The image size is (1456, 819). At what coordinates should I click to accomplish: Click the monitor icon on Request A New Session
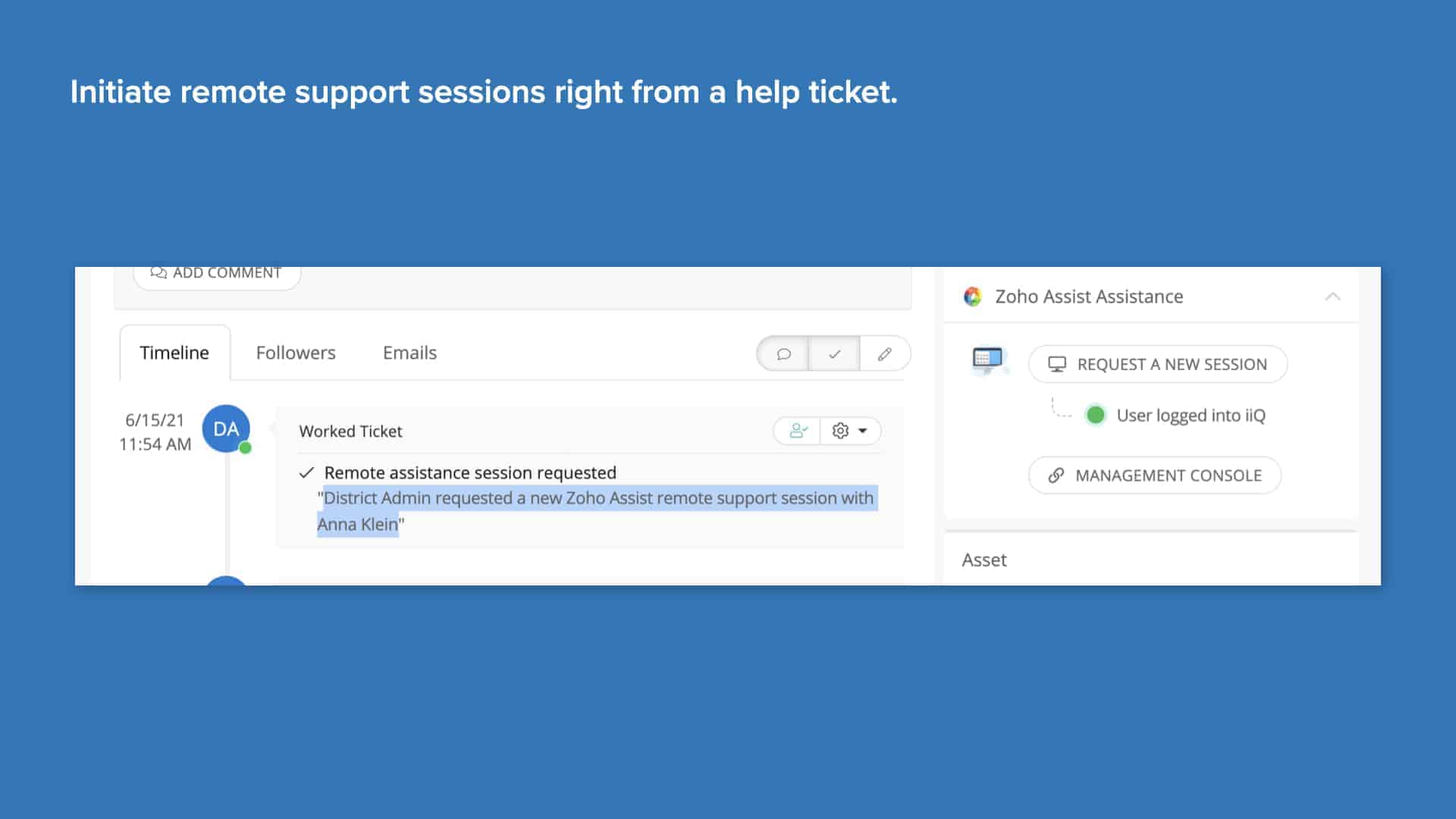click(1057, 364)
